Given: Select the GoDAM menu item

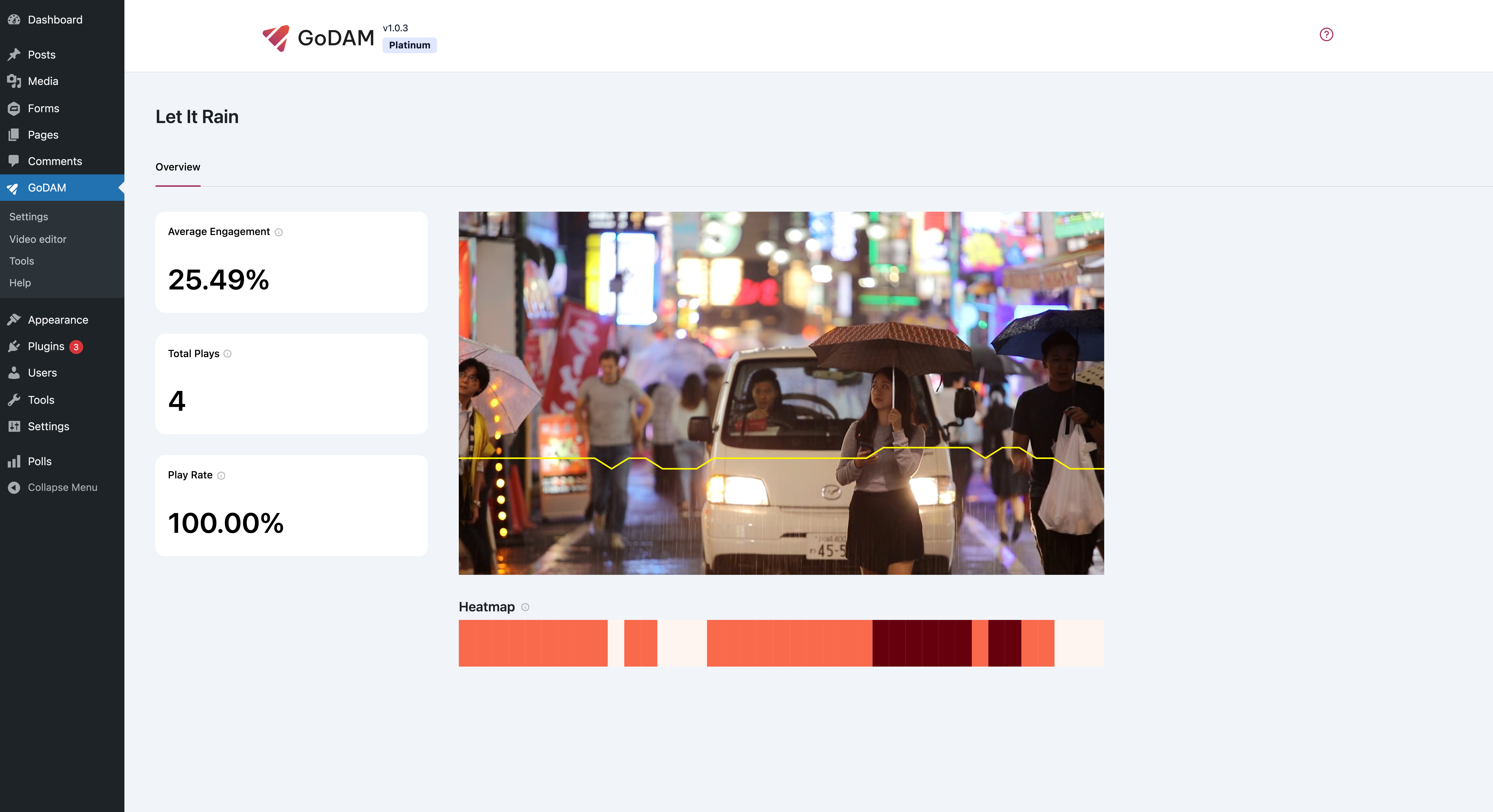Looking at the screenshot, I should tap(62, 188).
